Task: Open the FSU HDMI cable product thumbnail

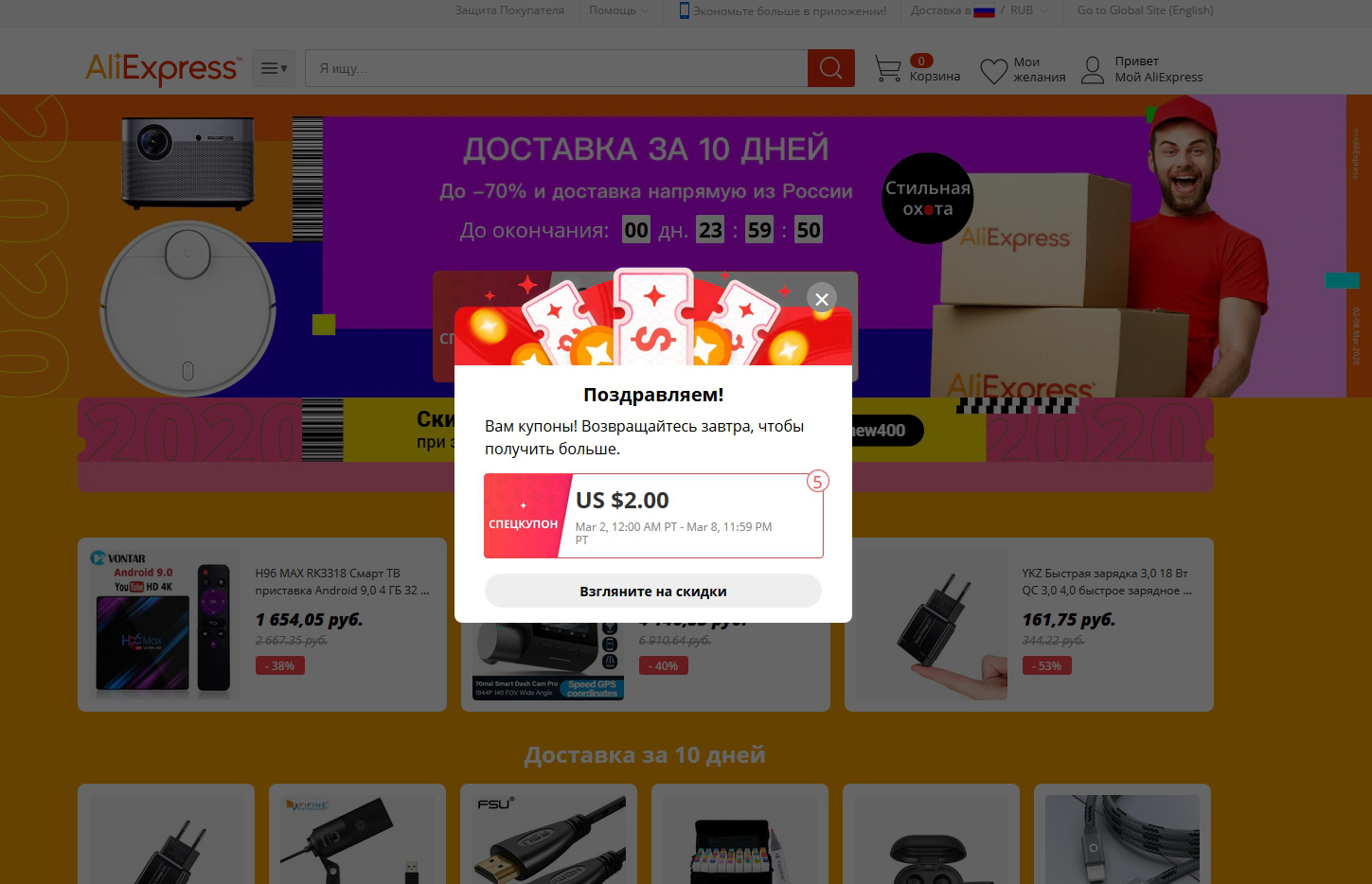Action: [x=548, y=840]
